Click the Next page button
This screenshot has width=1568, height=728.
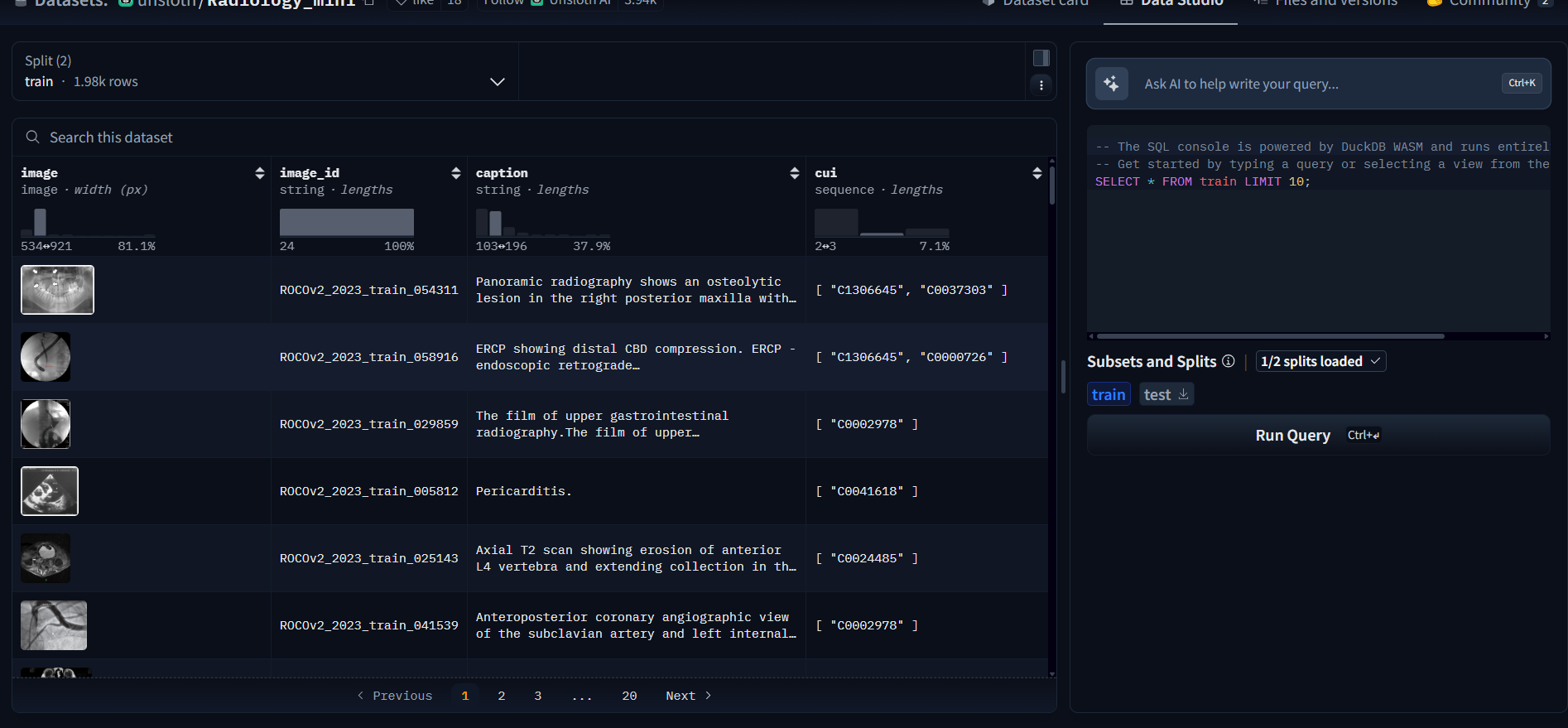coord(688,696)
